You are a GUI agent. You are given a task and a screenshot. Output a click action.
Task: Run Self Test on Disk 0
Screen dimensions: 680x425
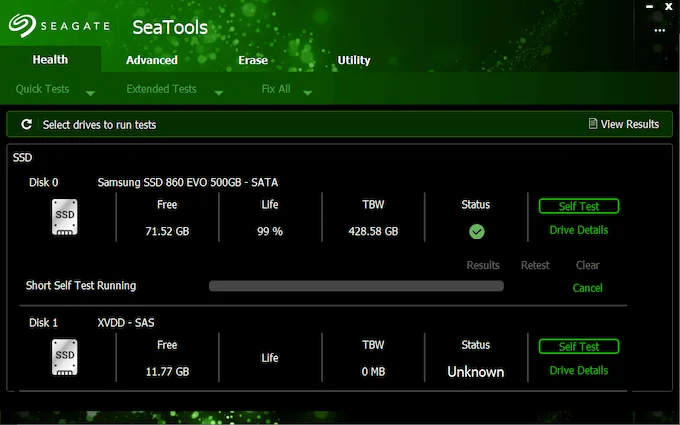[x=579, y=206]
